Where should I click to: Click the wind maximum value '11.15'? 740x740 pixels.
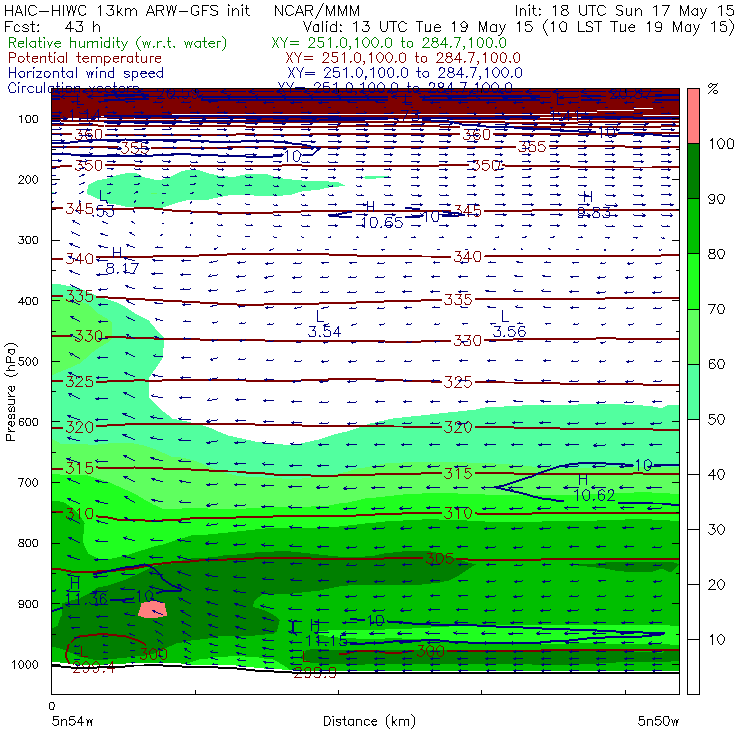[327, 641]
